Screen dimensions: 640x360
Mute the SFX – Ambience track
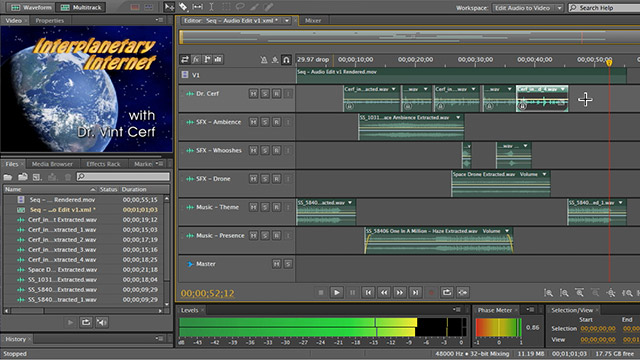(x=253, y=122)
